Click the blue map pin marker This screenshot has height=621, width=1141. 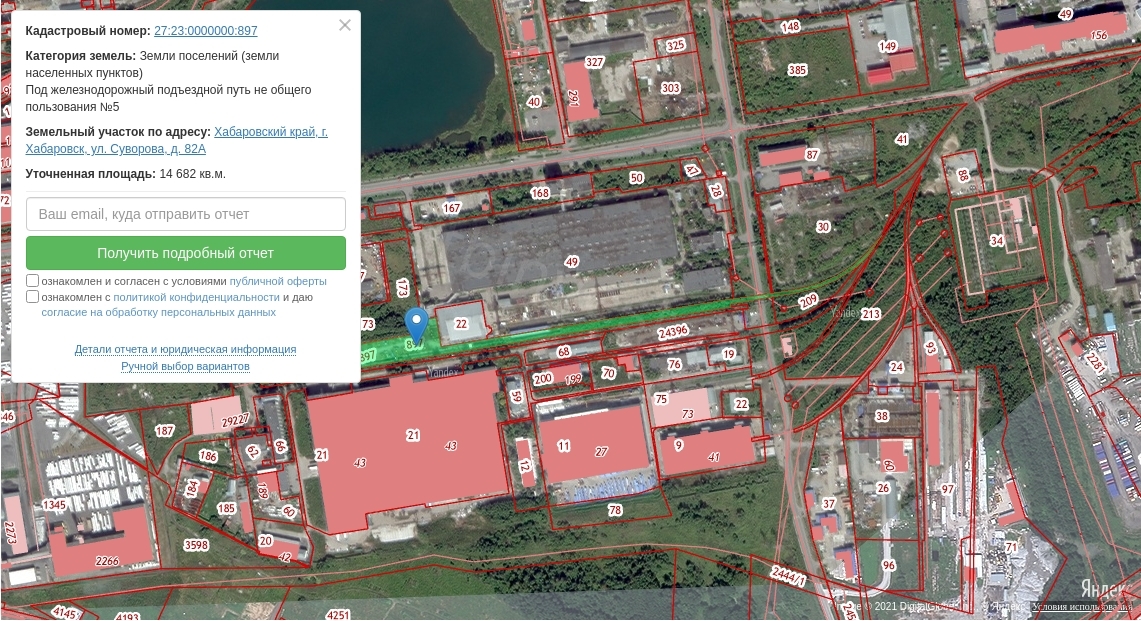coord(416,325)
